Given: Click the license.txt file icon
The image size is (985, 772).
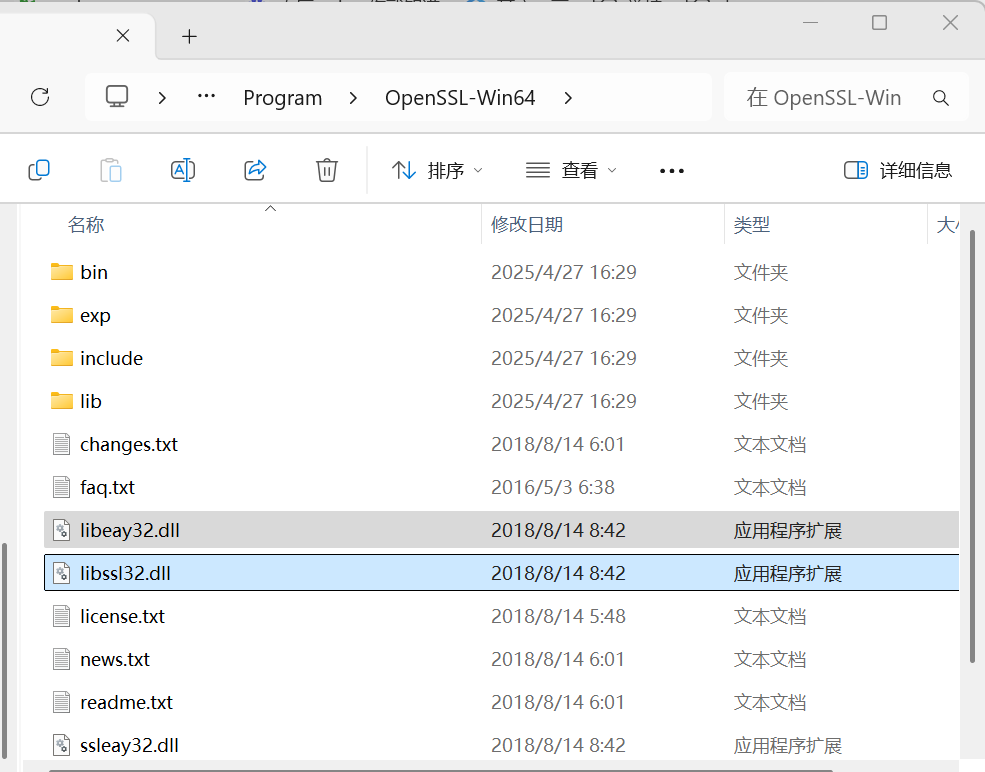Looking at the screenshot, I should [62, 616].
